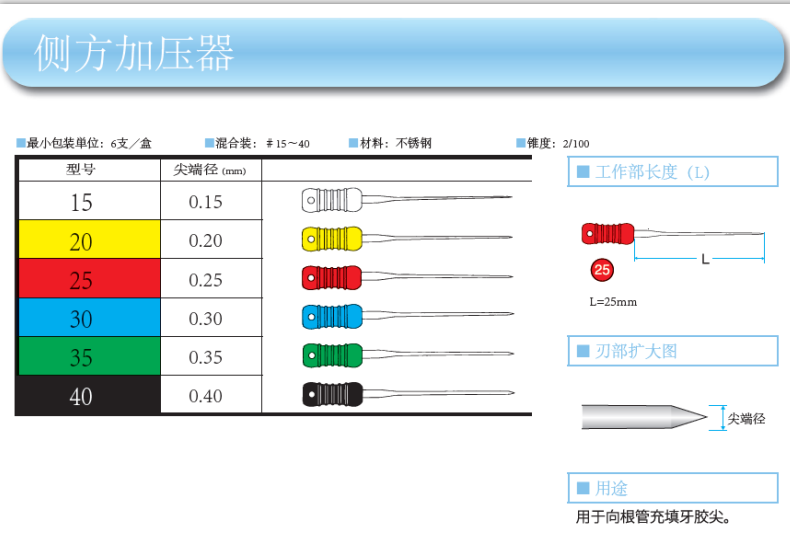Click the white size 15 spreader image
The height and width of the screenshot is (543, 790).
pyautogui.click(x=407, y=200)
